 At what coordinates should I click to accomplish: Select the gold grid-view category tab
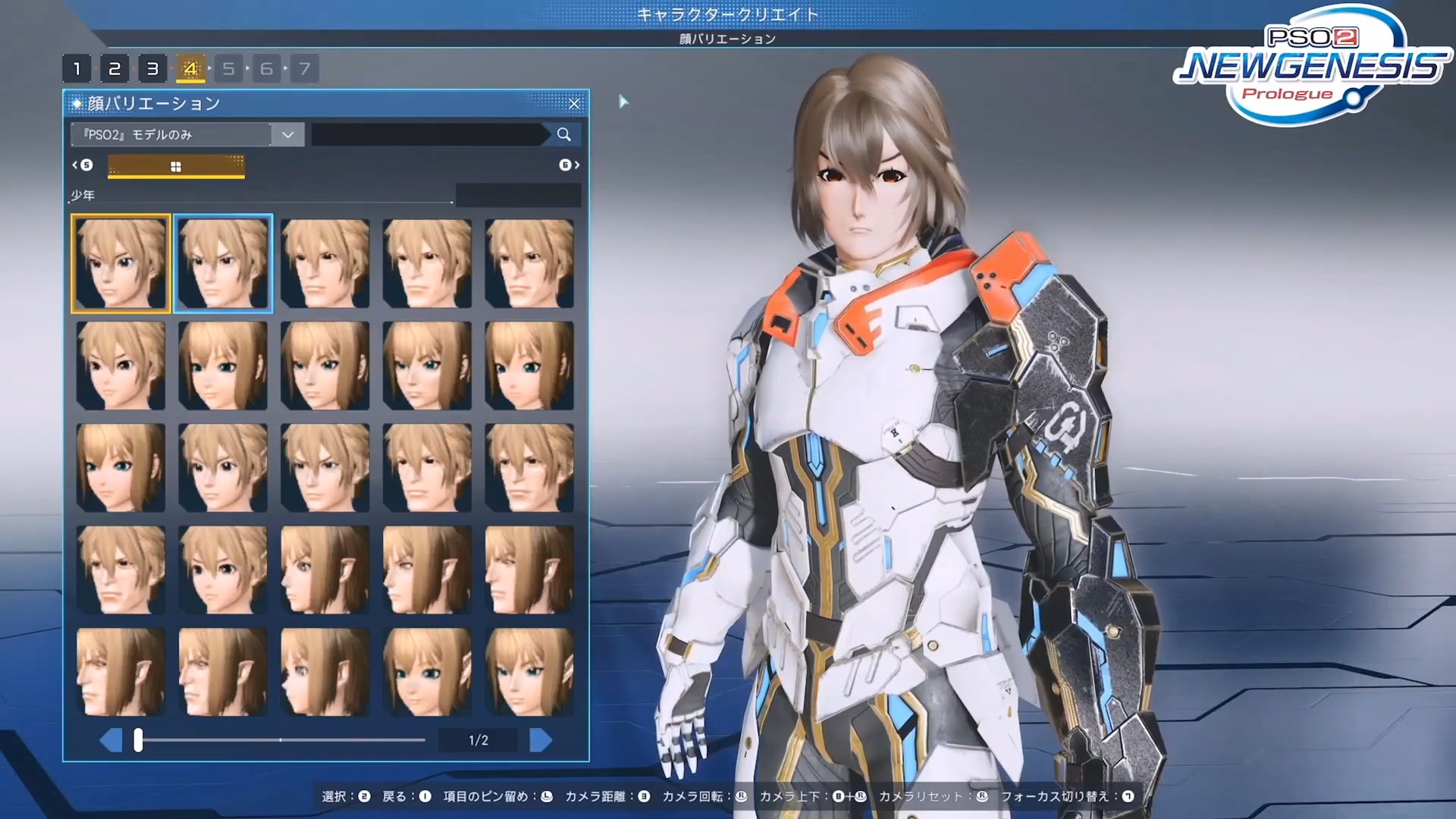click(176, 166)
